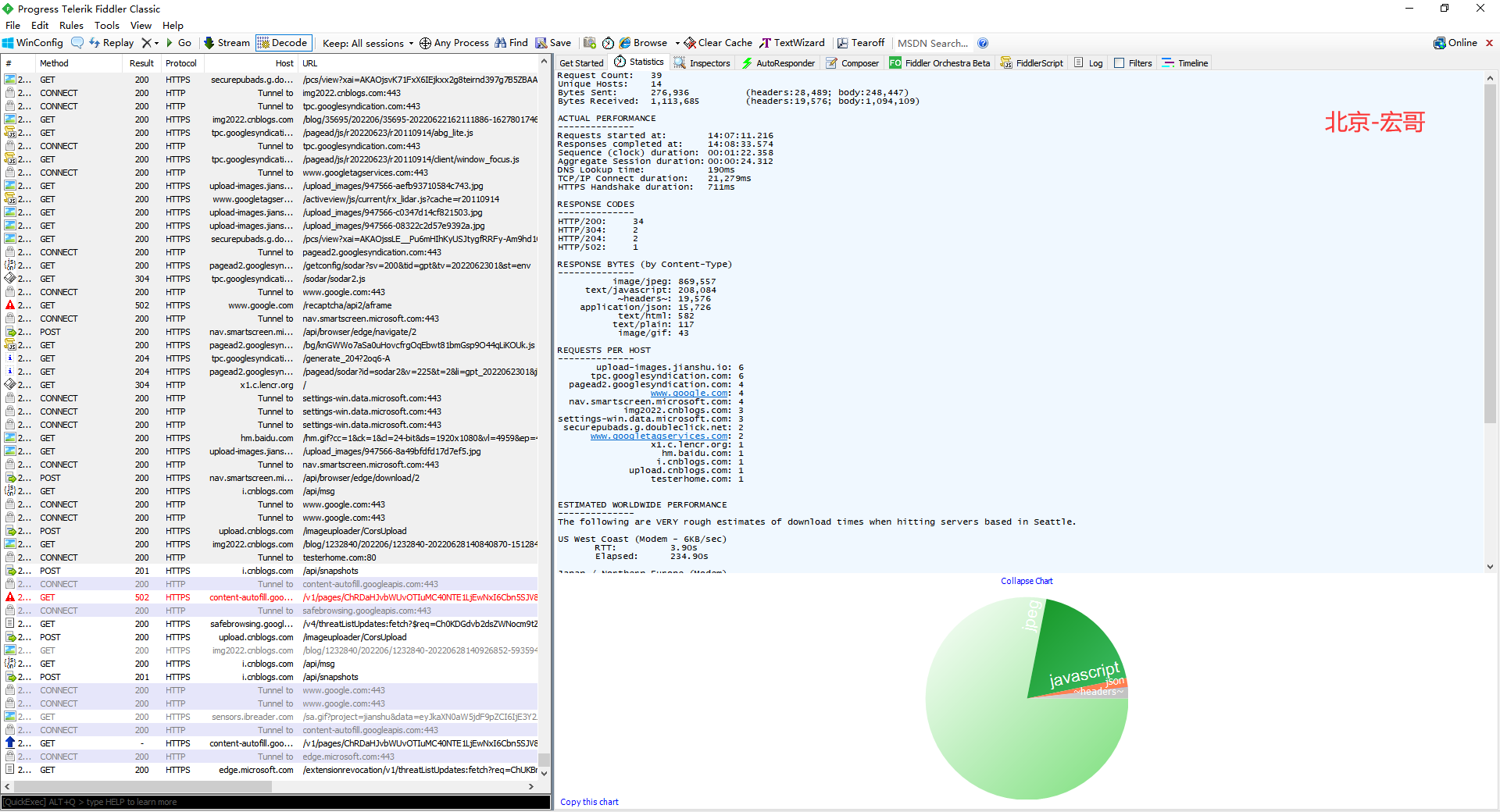This screenshot has height=812, width=1500.
Task: Click the icon on the /generate_204 row
Action: click(10, 358)
